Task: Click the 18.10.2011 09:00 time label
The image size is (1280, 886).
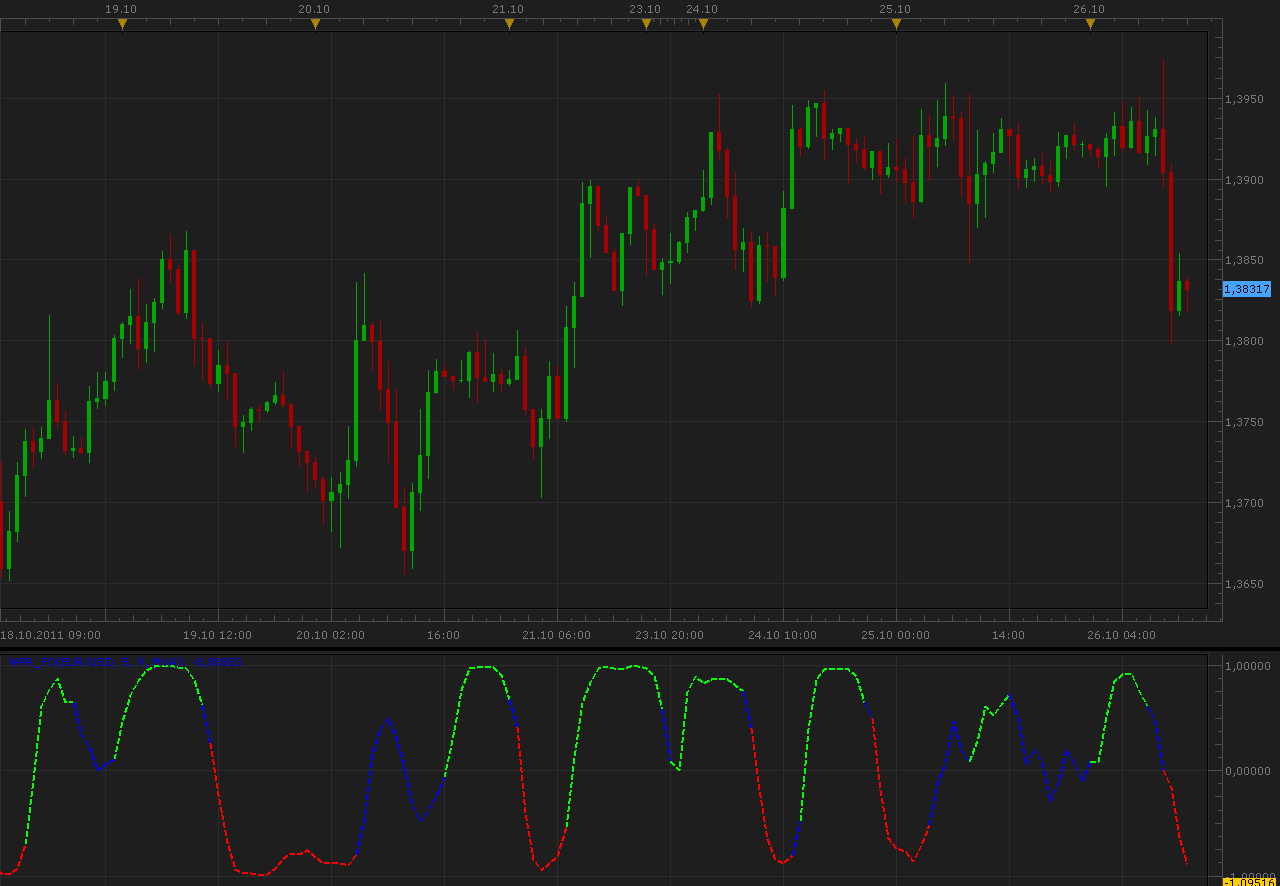Action: tap(50, 635)
